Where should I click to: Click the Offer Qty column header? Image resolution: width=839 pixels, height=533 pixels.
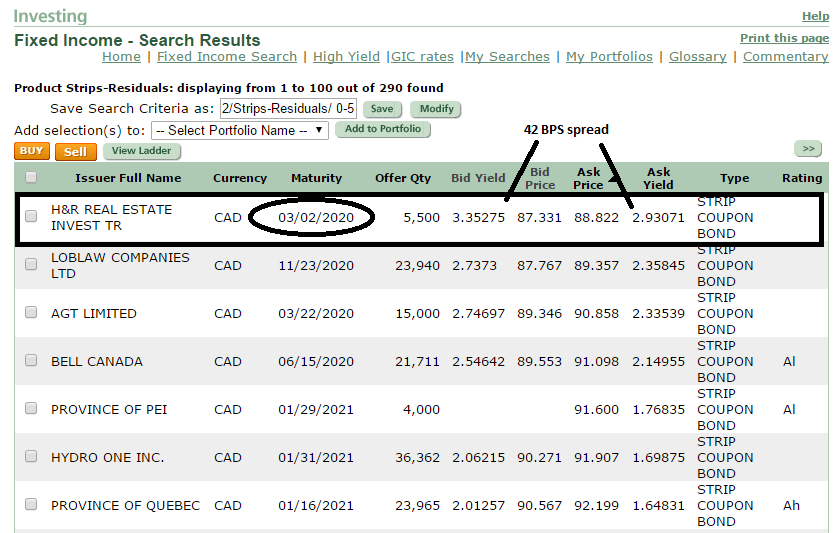[403, 178]
